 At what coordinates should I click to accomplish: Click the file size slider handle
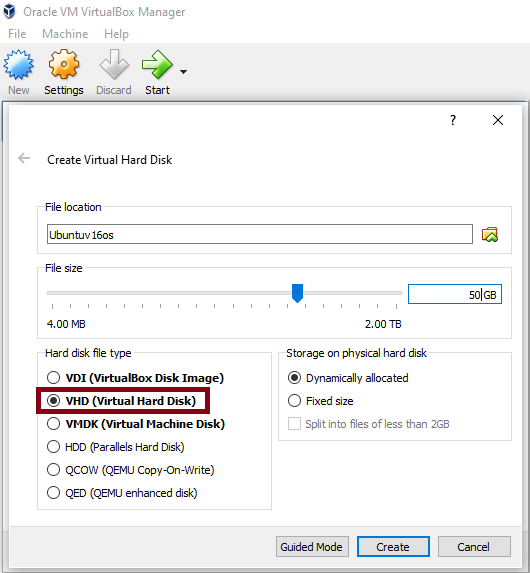coord(298,293)
